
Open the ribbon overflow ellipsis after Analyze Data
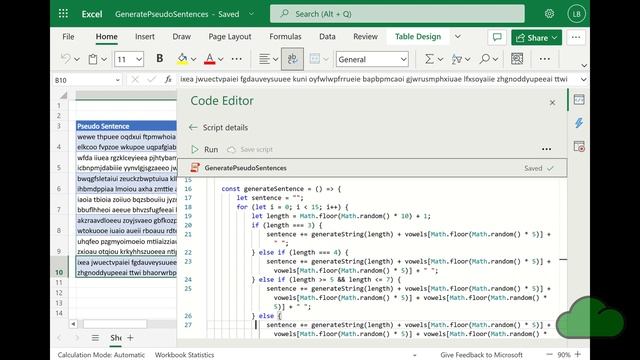544,59
